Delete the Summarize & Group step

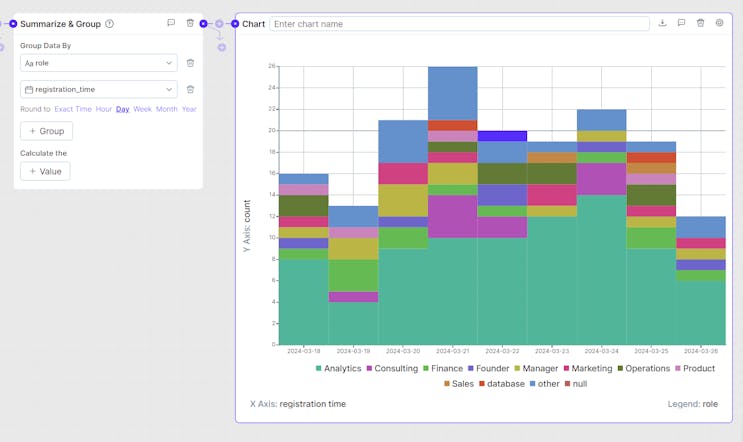190,23
